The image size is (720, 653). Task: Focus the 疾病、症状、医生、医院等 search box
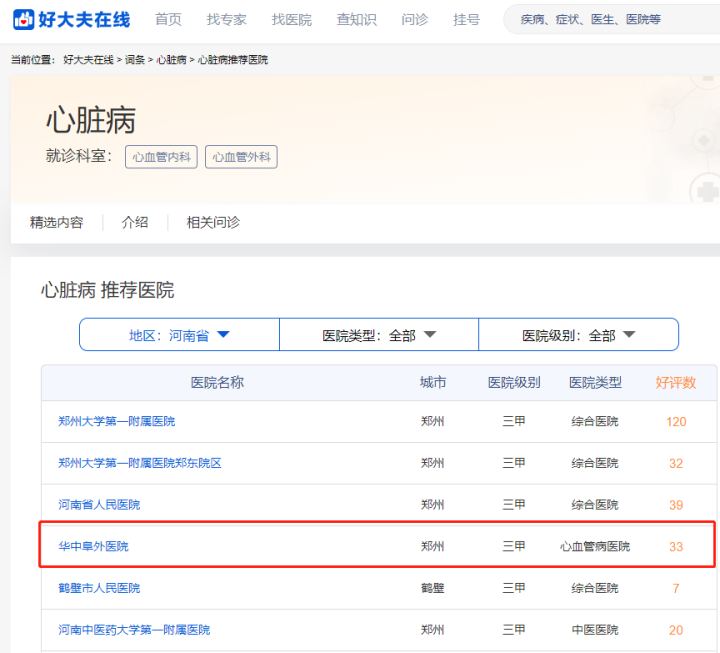612,19
